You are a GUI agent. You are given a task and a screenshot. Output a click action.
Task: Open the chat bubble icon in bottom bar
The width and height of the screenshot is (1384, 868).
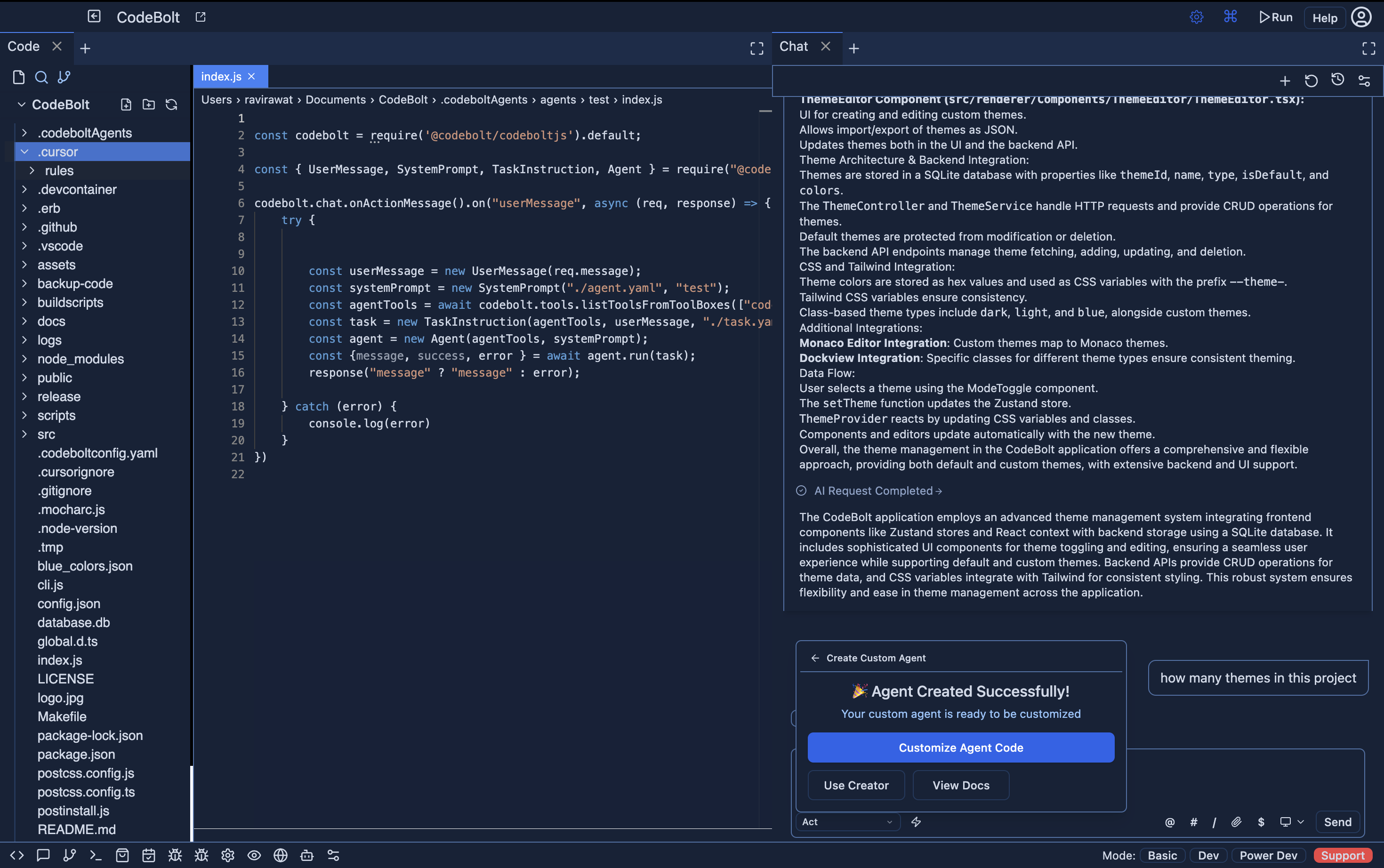coord(43,855)
